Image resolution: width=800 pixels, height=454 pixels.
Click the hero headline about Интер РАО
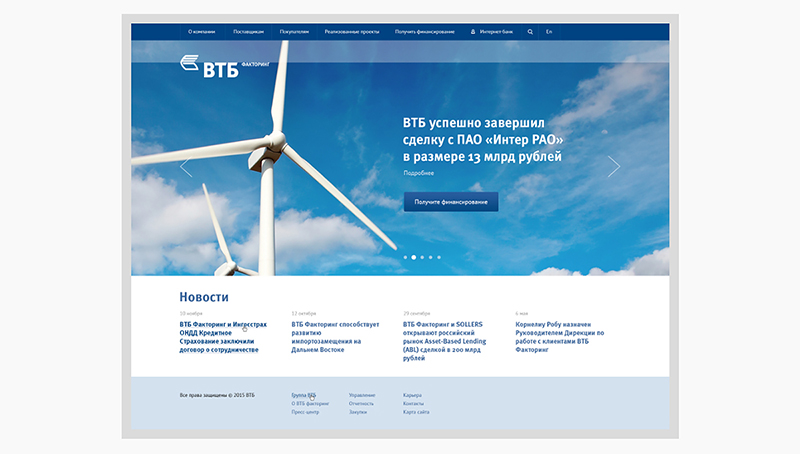coord(483,139)
